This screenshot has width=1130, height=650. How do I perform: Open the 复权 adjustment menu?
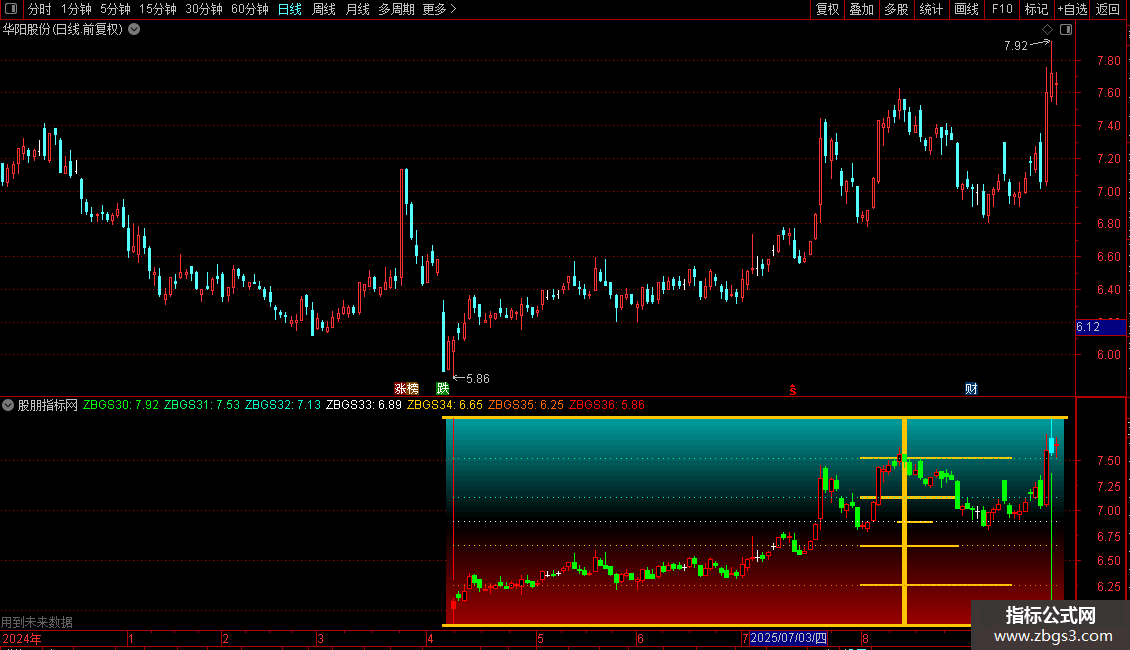827,9
